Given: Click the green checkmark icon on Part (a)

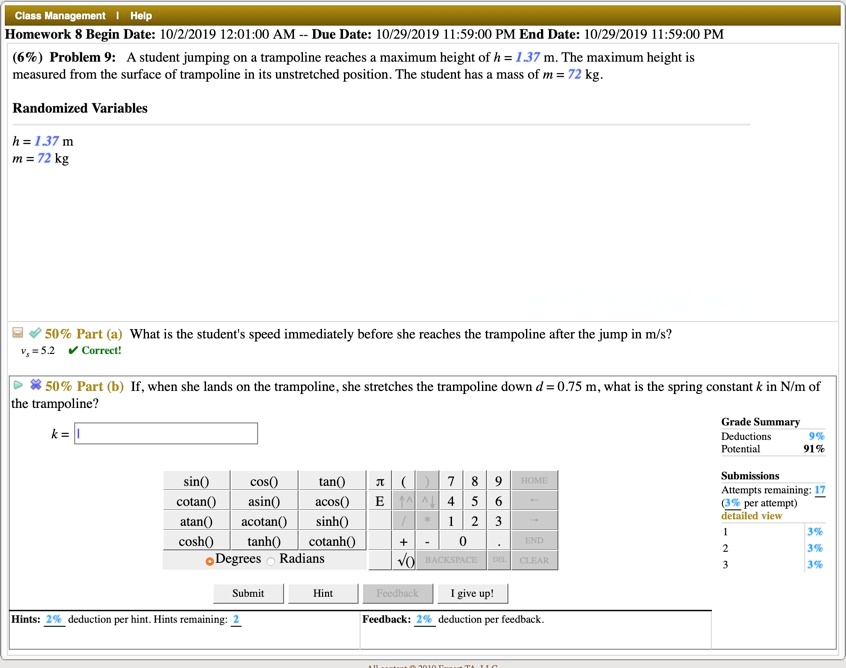Looking at the screenshot, I should coord(35,332).
